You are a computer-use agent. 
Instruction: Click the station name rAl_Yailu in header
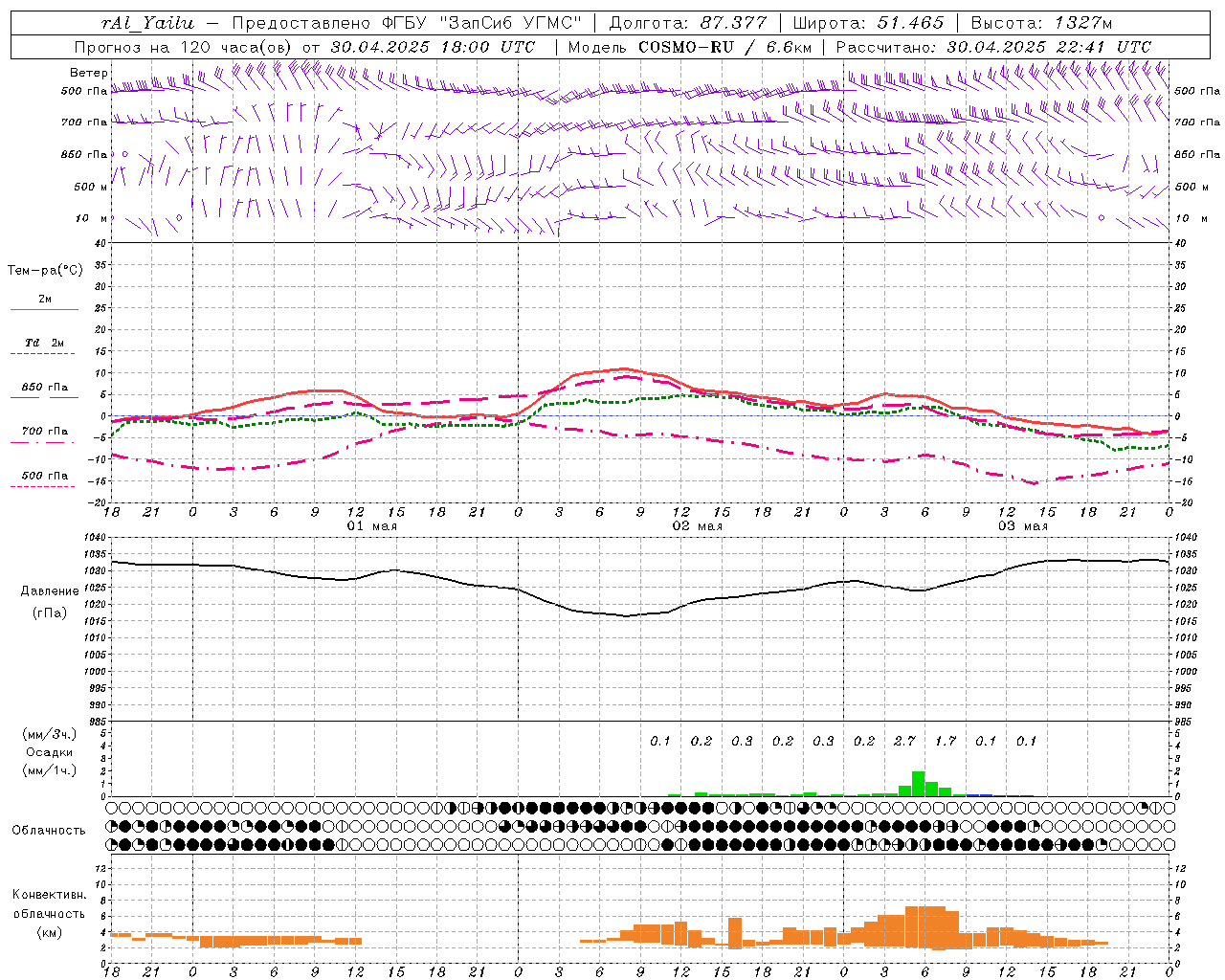[147, 23]
